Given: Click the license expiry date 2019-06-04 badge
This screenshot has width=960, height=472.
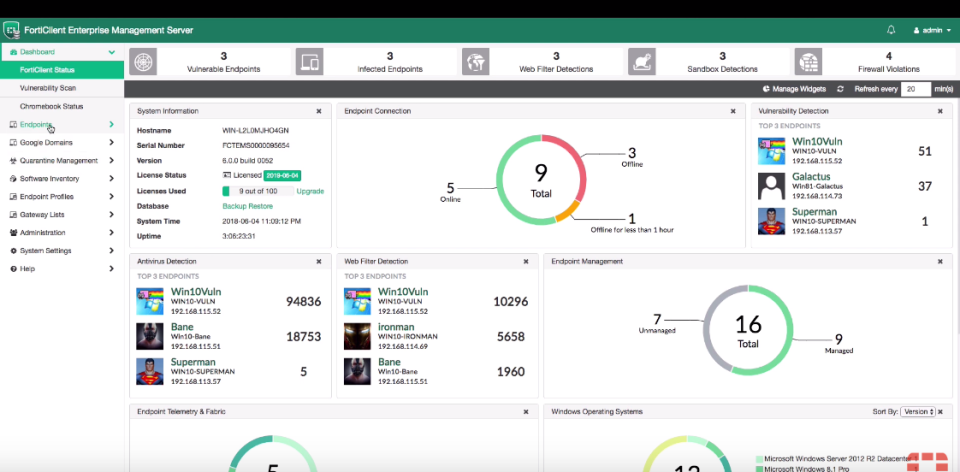Looking at the screenshot, I should (x=282, y=176).
